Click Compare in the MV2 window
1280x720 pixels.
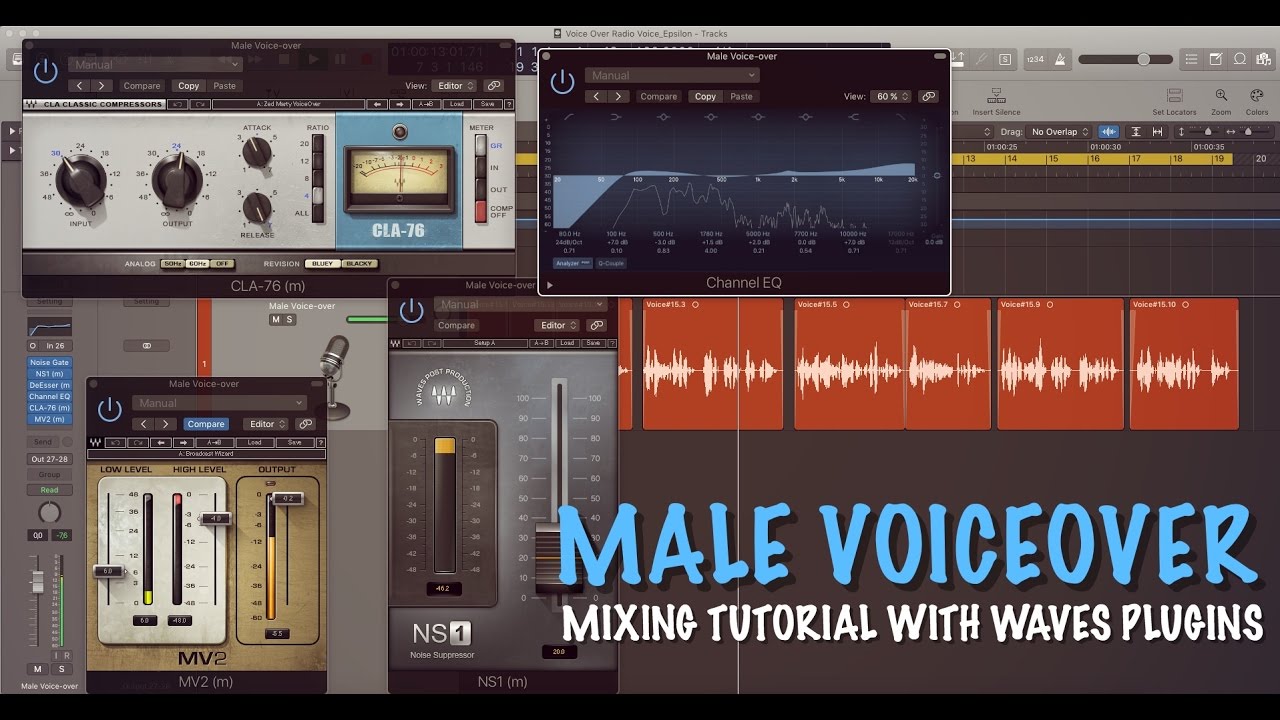206,424
